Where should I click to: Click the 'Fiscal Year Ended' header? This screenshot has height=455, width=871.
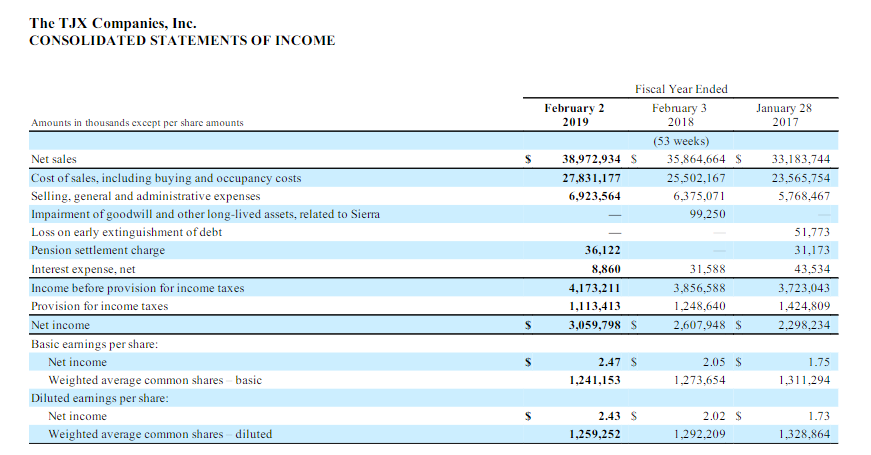click(681, 89)
